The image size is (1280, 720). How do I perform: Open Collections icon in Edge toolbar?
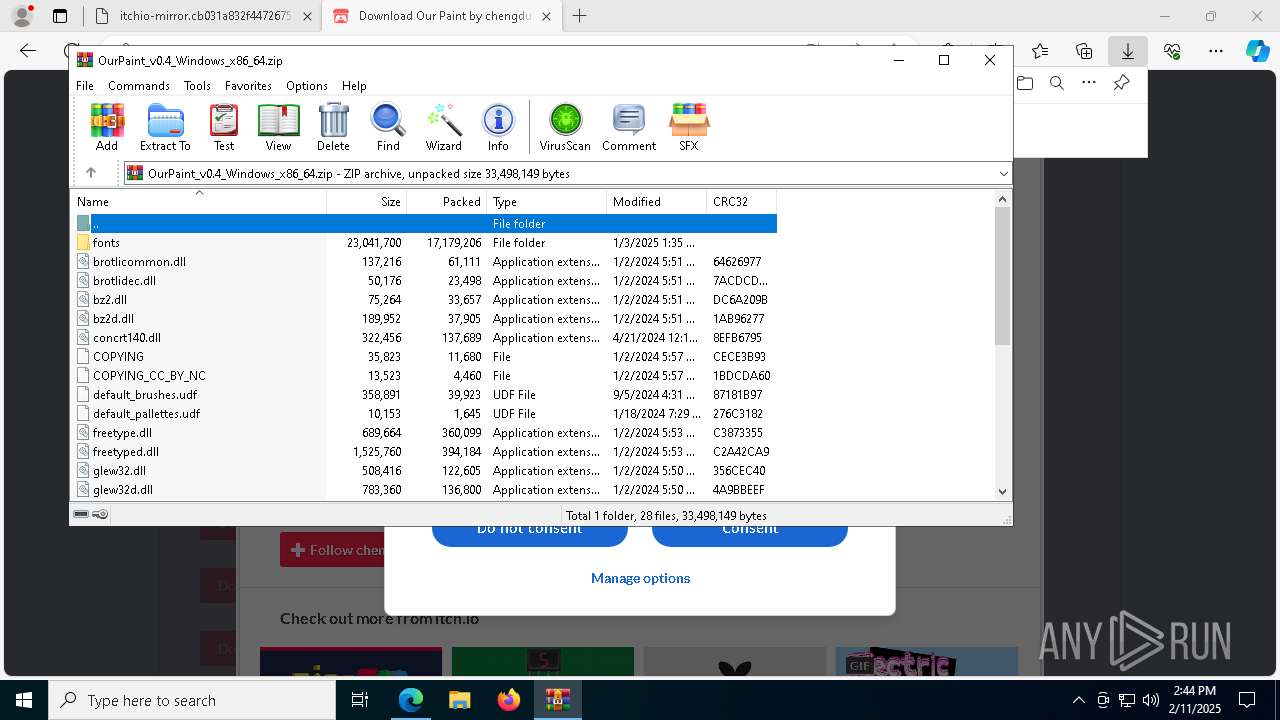1084,51
